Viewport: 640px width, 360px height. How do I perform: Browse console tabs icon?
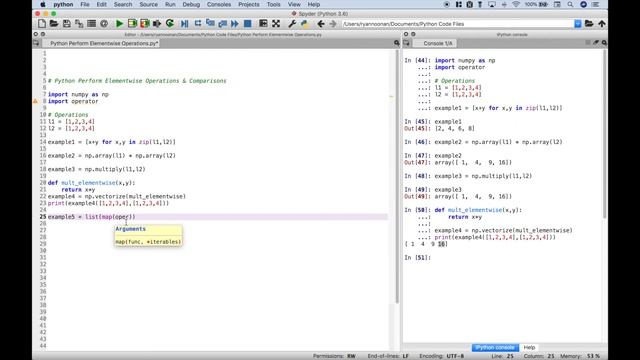coord(407,43)
